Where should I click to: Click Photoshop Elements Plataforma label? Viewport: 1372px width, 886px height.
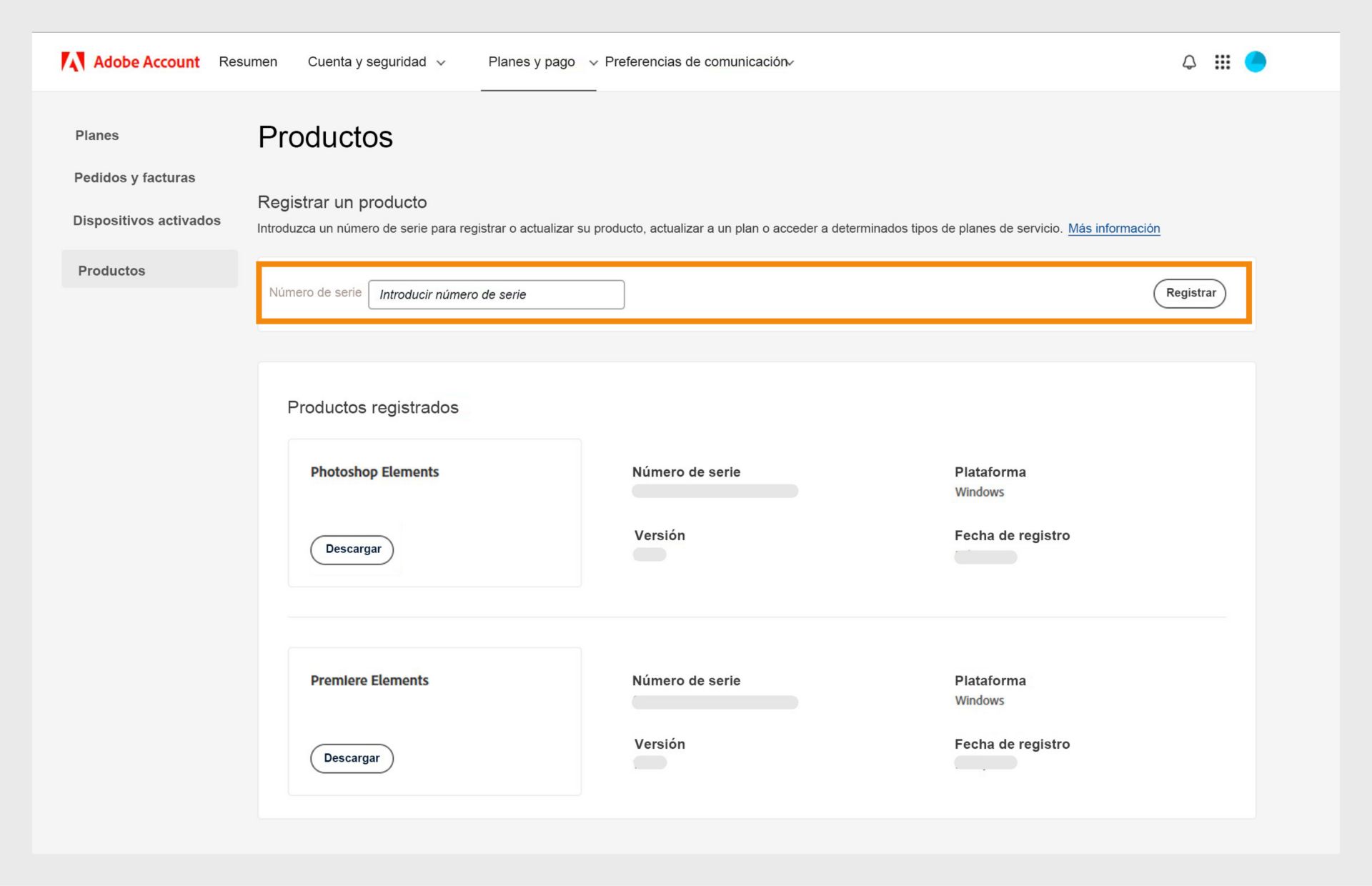pos(990,472)
